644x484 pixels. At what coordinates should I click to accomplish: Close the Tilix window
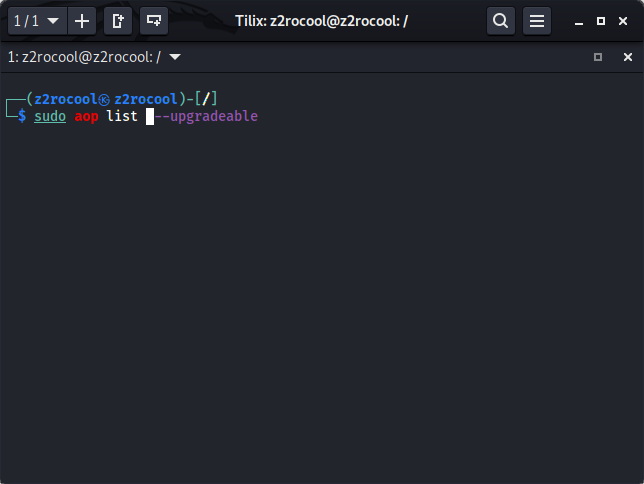click(x=623, y=21)
